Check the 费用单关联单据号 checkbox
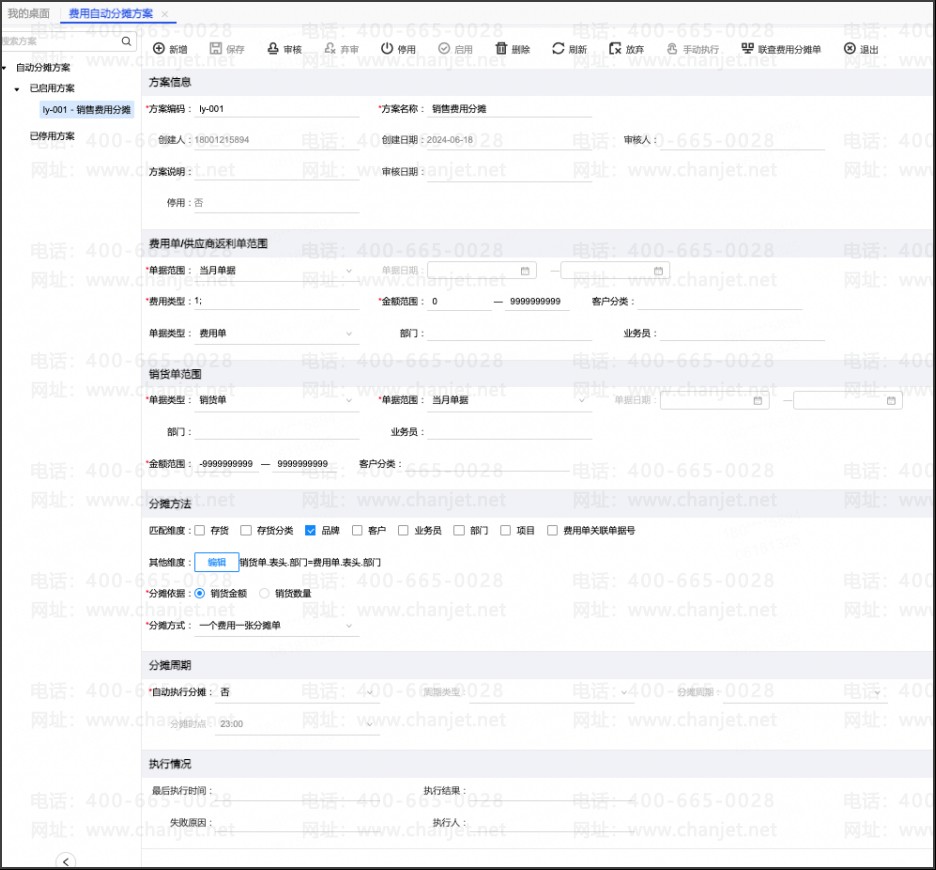Viewport: 936px width, 870px height. [x=553, y=530]
